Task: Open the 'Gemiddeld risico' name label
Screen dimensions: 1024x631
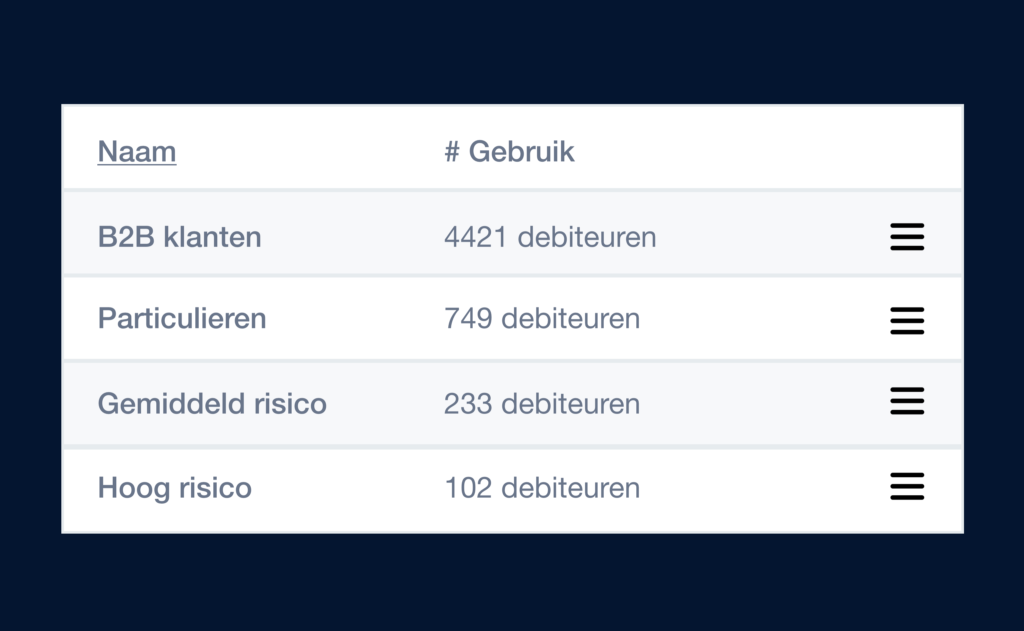Action: [212, 404]
